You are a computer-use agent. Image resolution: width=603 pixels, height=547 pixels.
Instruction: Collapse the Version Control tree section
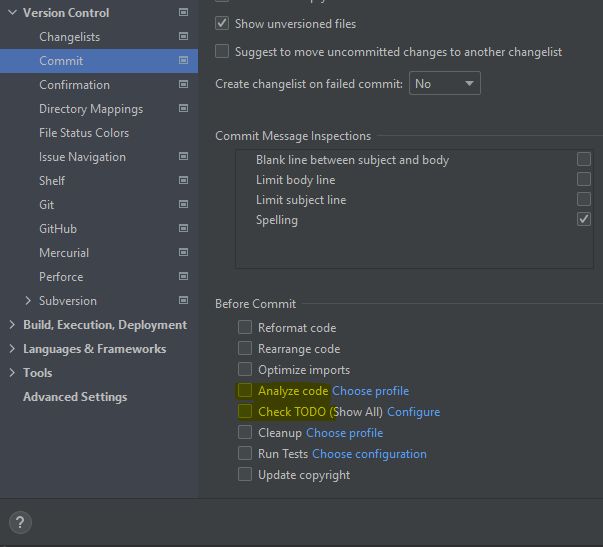click(x=12, y=12)
